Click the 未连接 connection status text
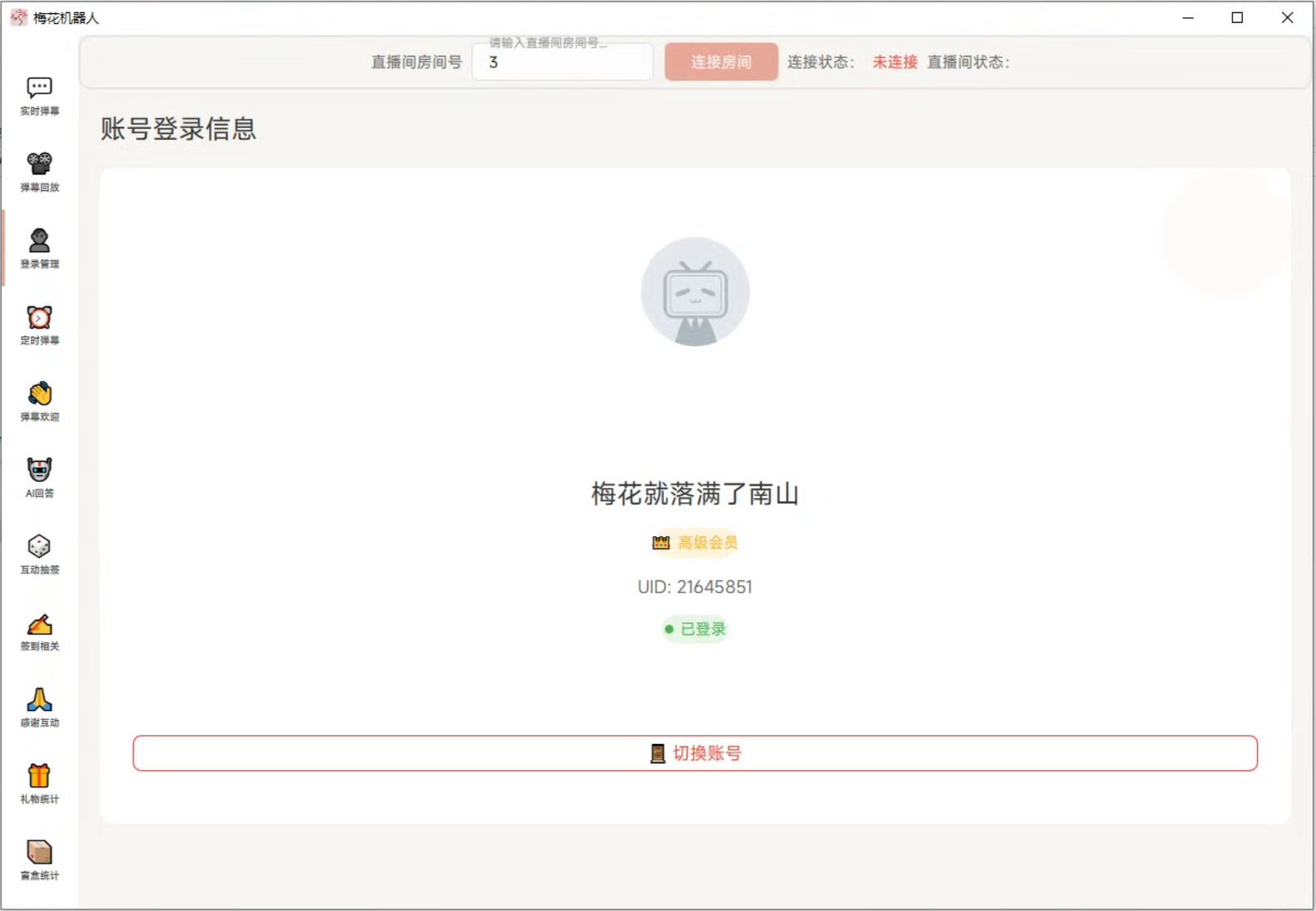This screenshot has width=1316, height=911. [x=893, y=61]
